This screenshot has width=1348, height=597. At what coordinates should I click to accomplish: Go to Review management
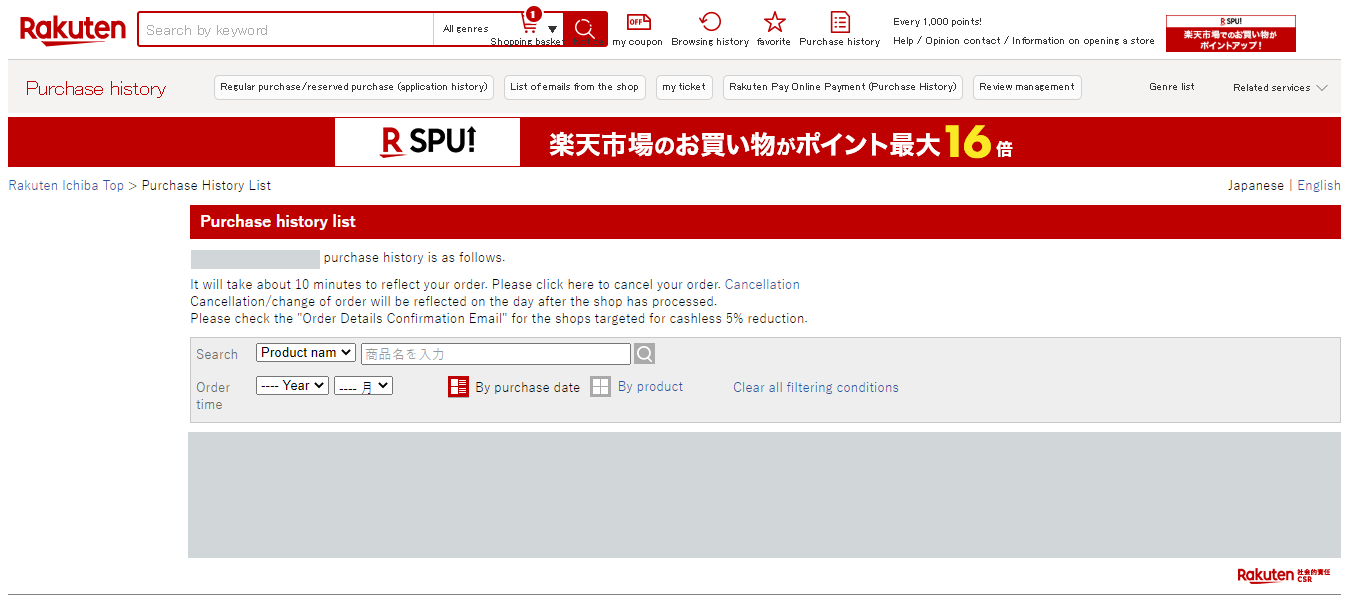(x=1027, y=87)
